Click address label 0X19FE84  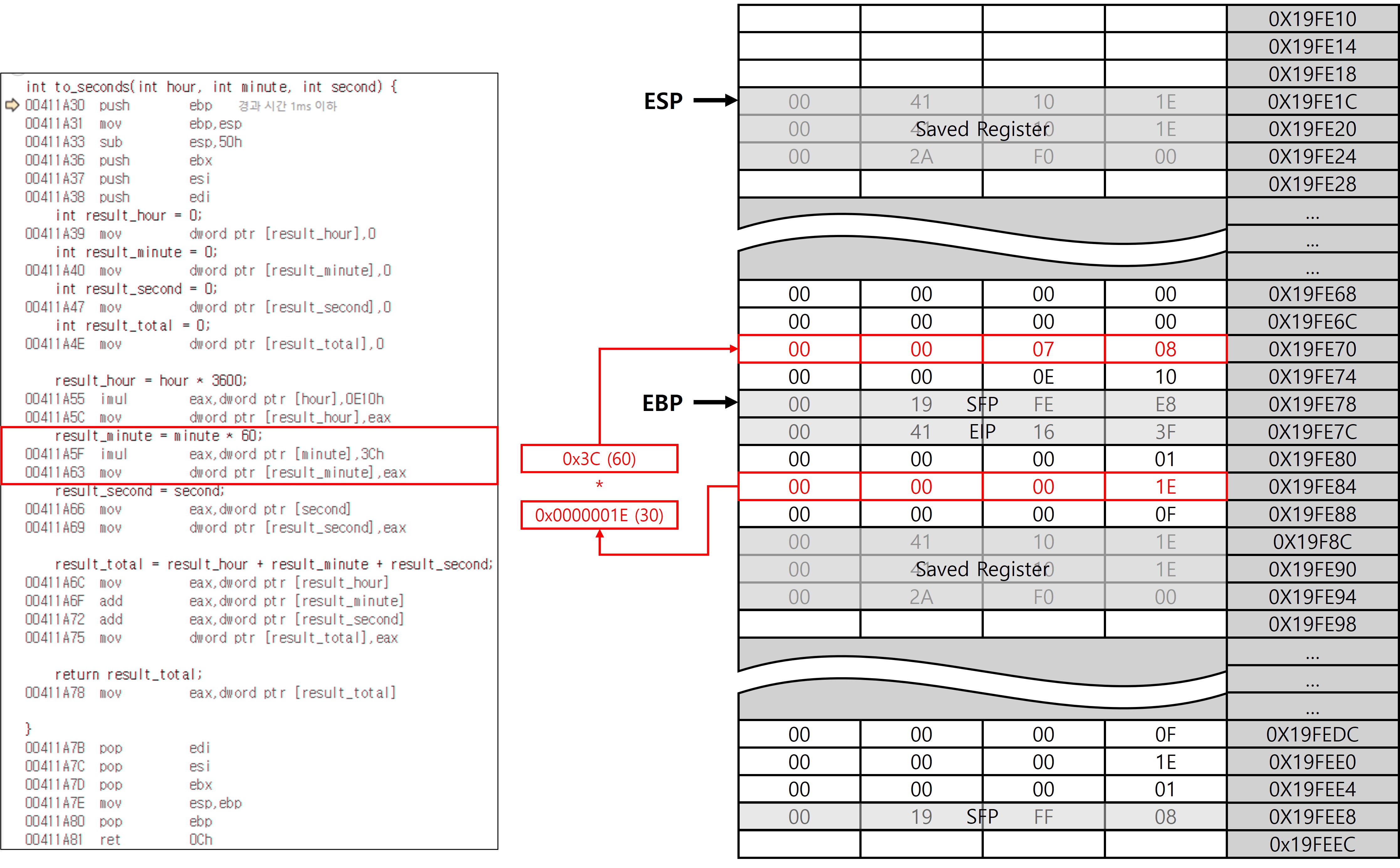pos(1312,487)
